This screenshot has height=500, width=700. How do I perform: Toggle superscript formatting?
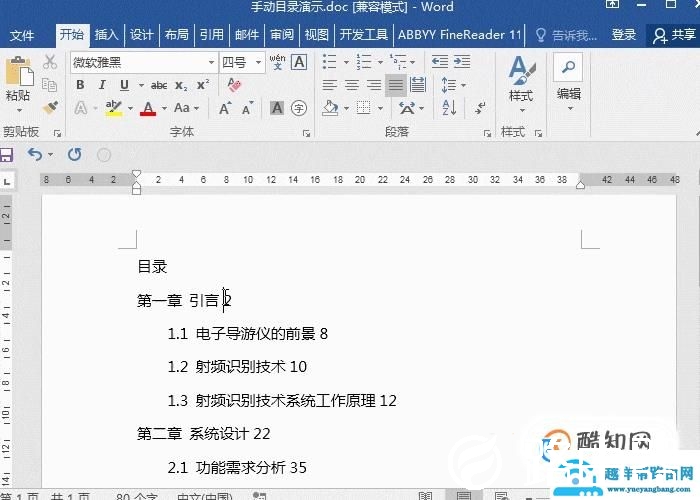point(203,85)
